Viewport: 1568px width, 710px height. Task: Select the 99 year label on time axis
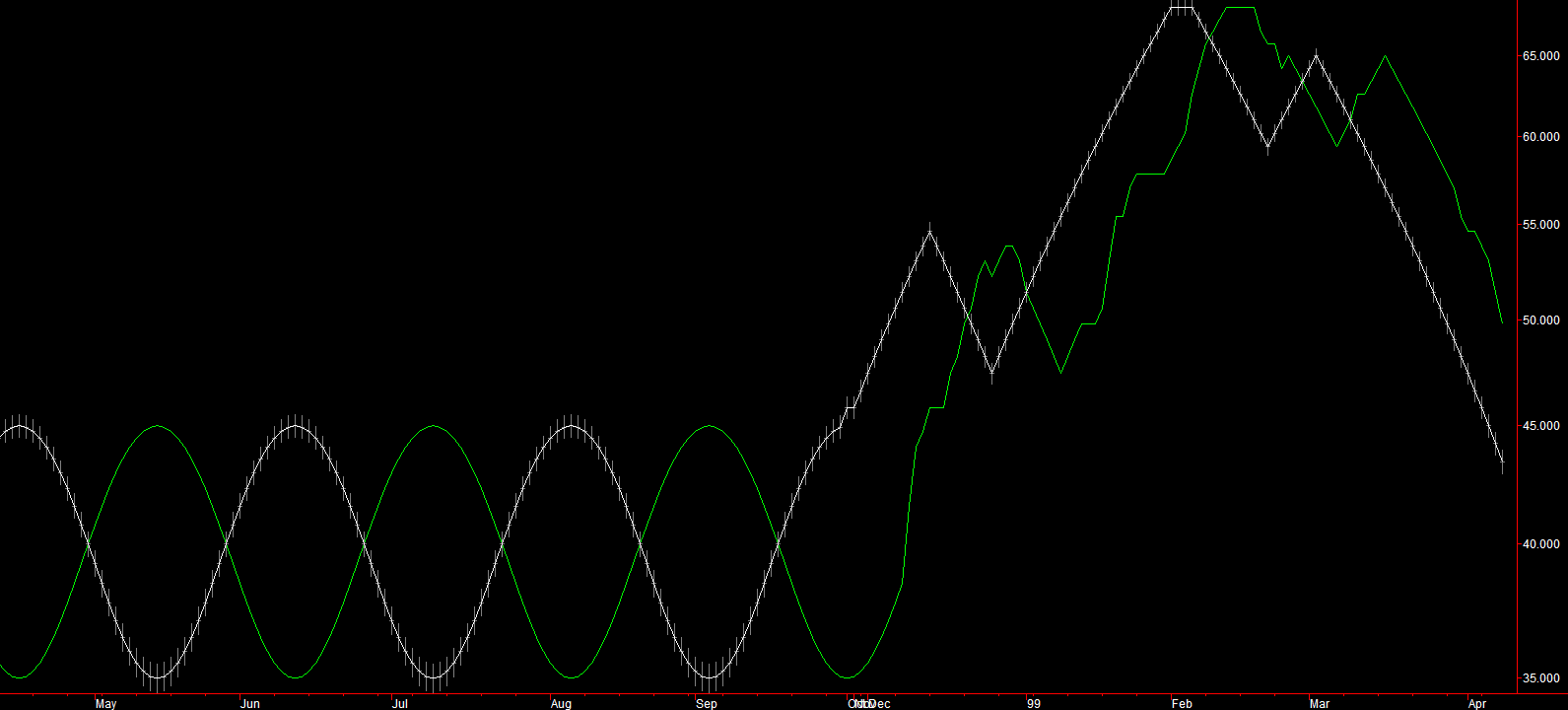point(1034,703)
